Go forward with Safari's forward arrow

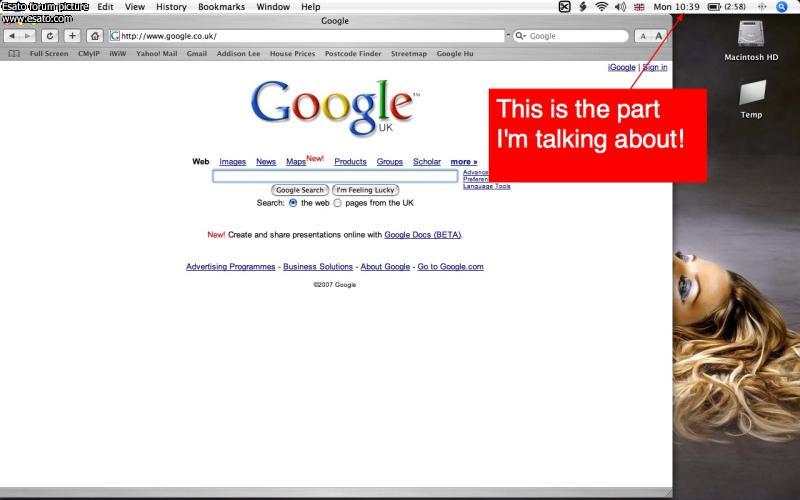click(x=28, y=36)
